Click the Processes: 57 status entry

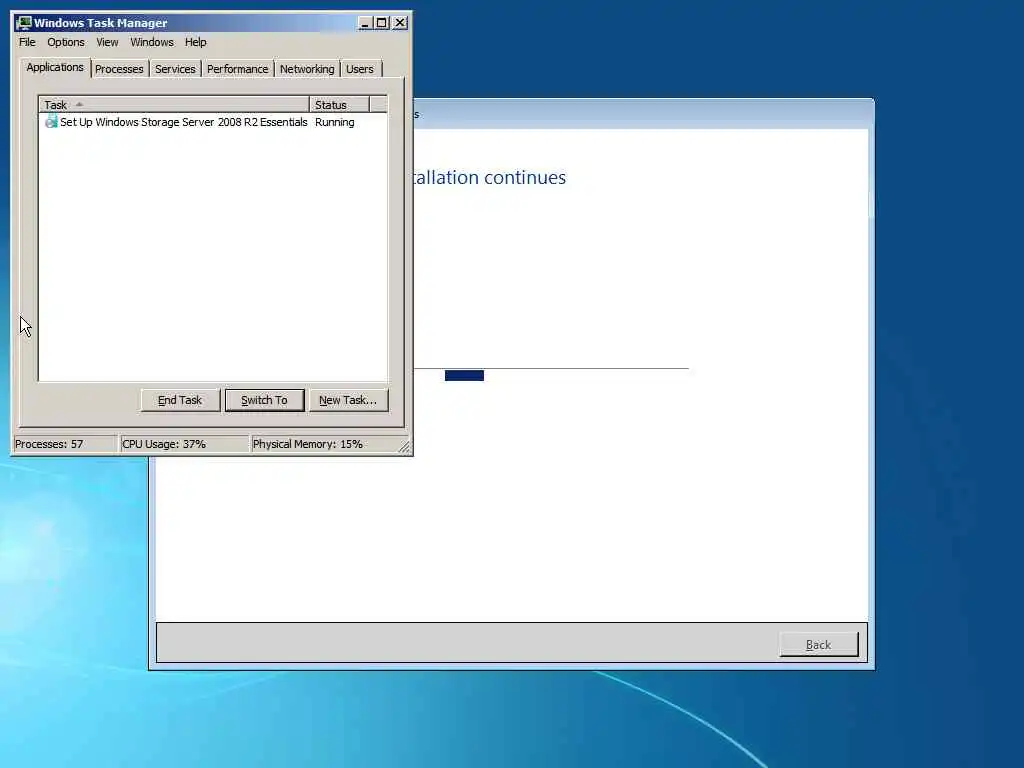[x=65, y=444]
